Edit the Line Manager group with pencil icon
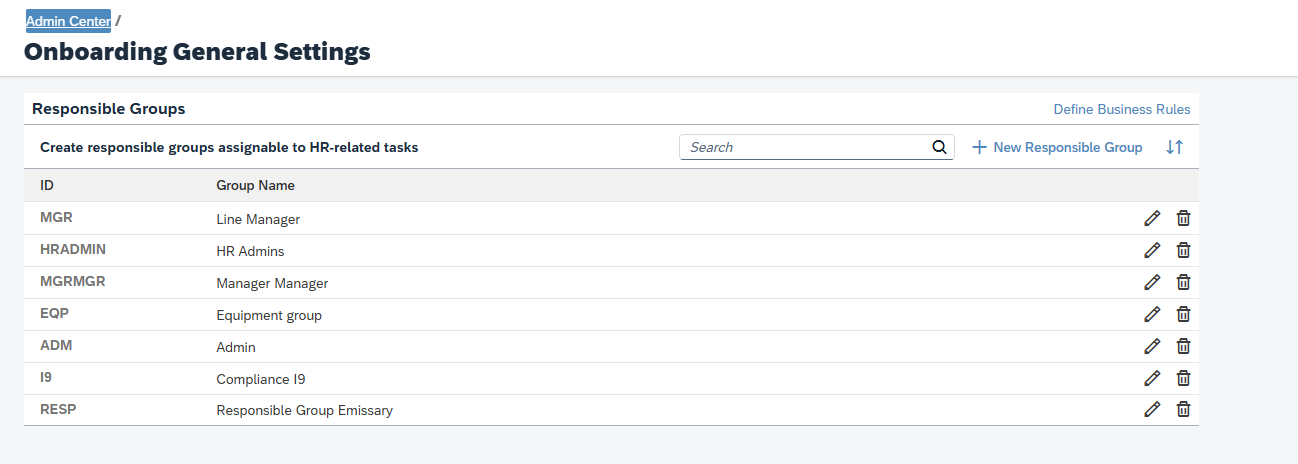 pyautogui.click(x=1152, y=219)
